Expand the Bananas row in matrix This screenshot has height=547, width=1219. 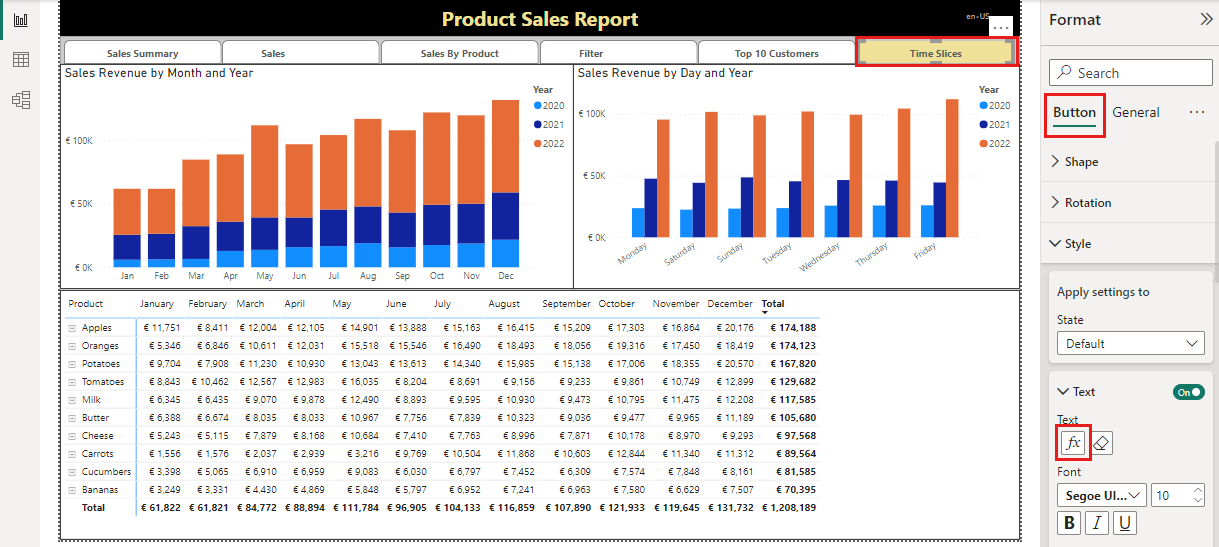(72, 490)
